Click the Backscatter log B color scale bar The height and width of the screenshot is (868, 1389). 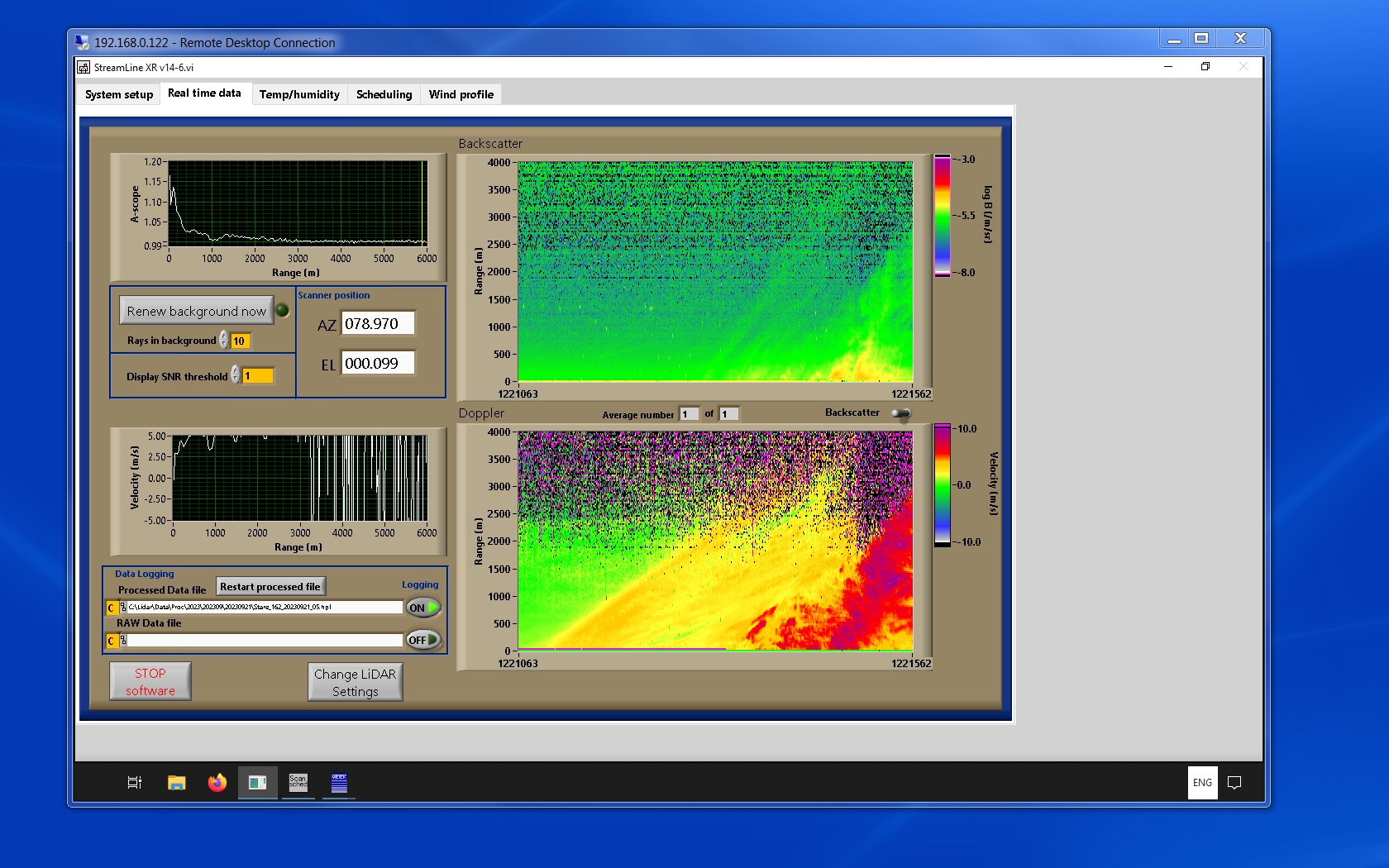pos(942,216)
